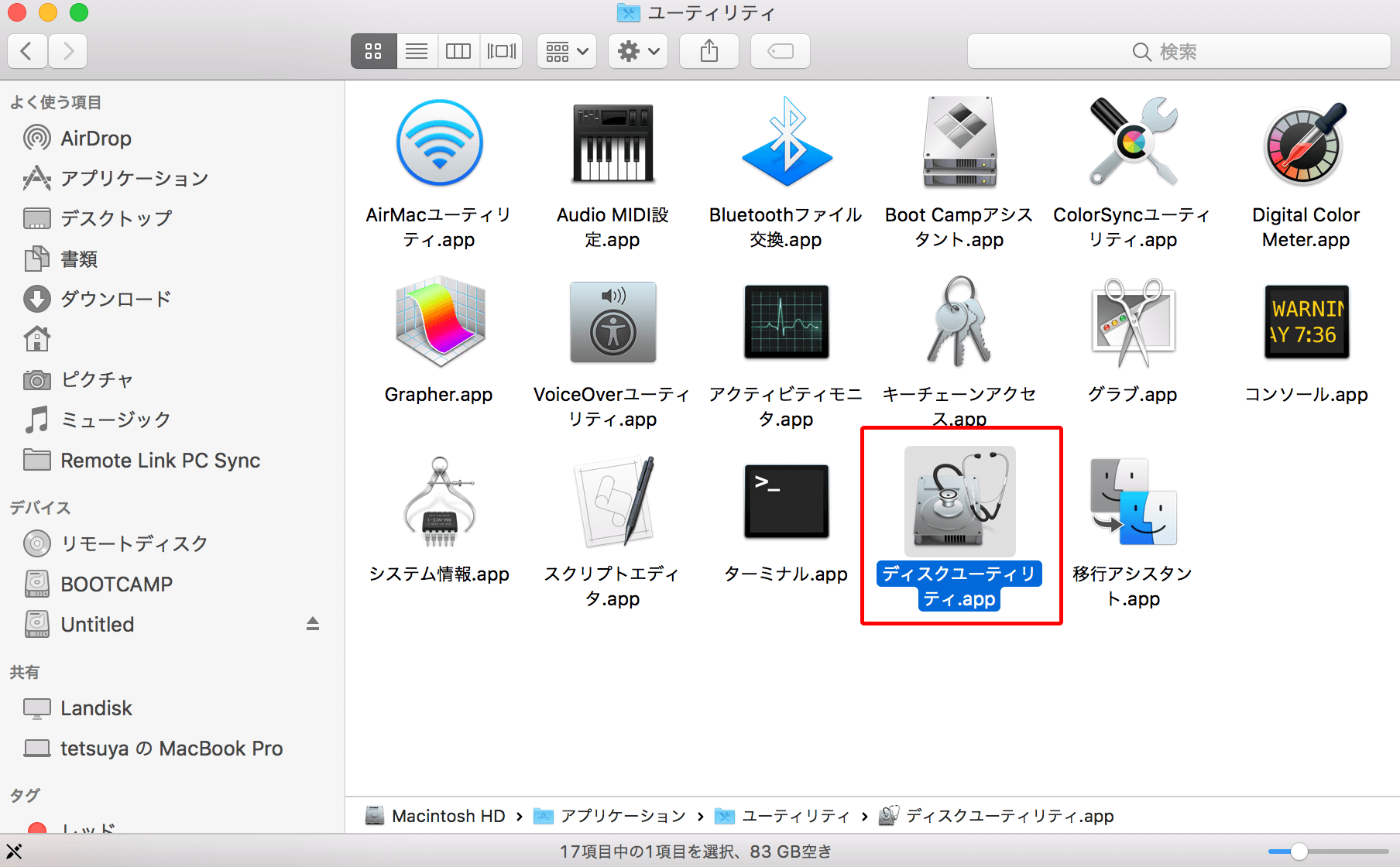Click the Grapher.app file name label

439,394
